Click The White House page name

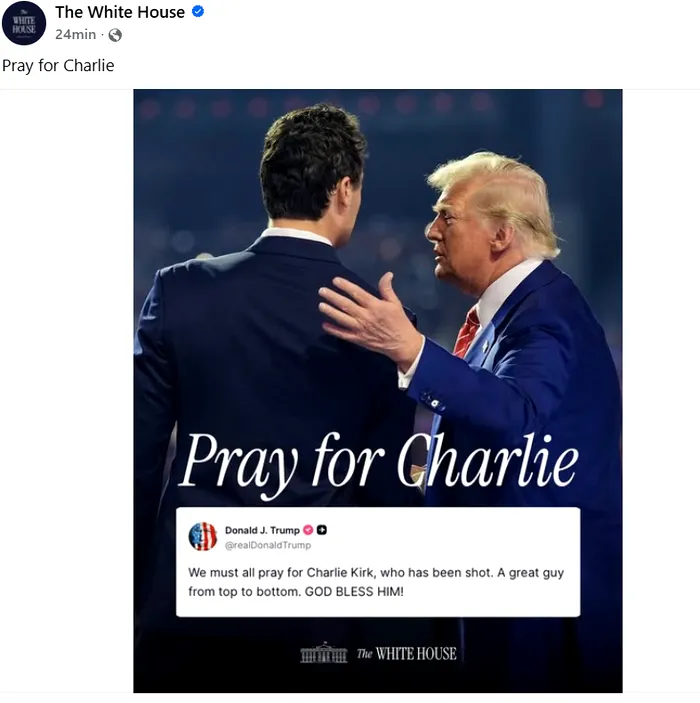pyautogui.click(x=120, y=12)
